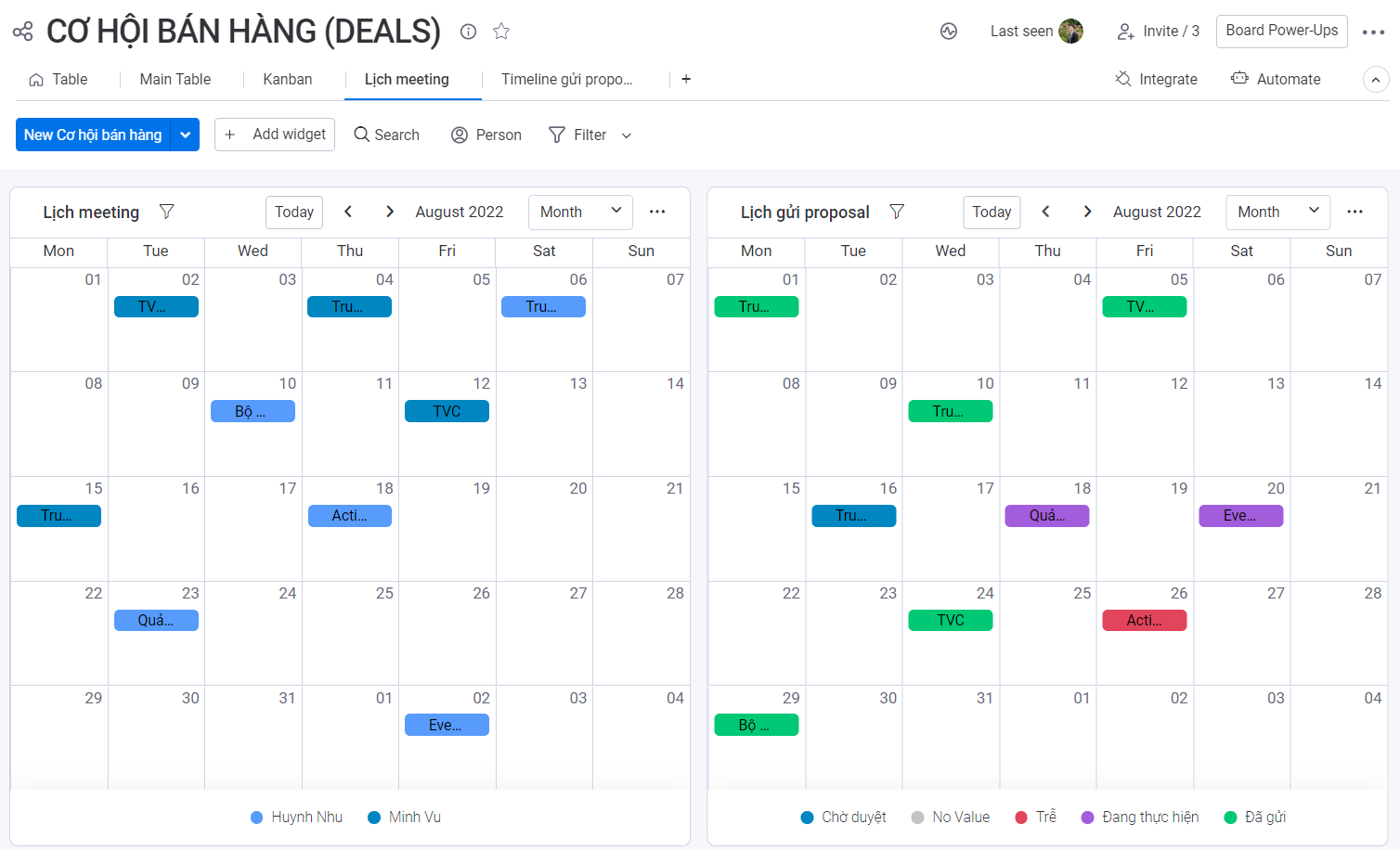Open the Search in the board toolbar
This screenshot has height=850, width=1400.
pos(386,135)
